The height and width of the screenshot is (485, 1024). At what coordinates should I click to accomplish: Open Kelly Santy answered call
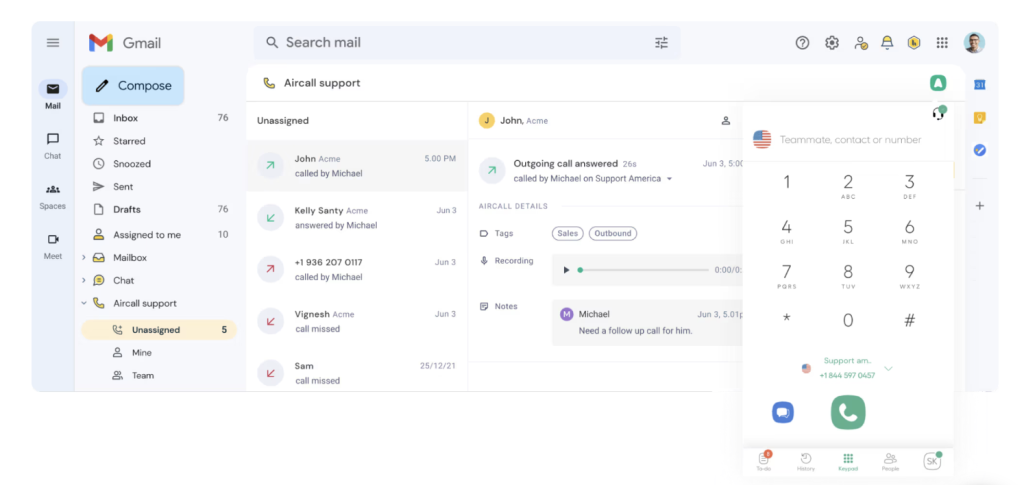tap(357, 217)
